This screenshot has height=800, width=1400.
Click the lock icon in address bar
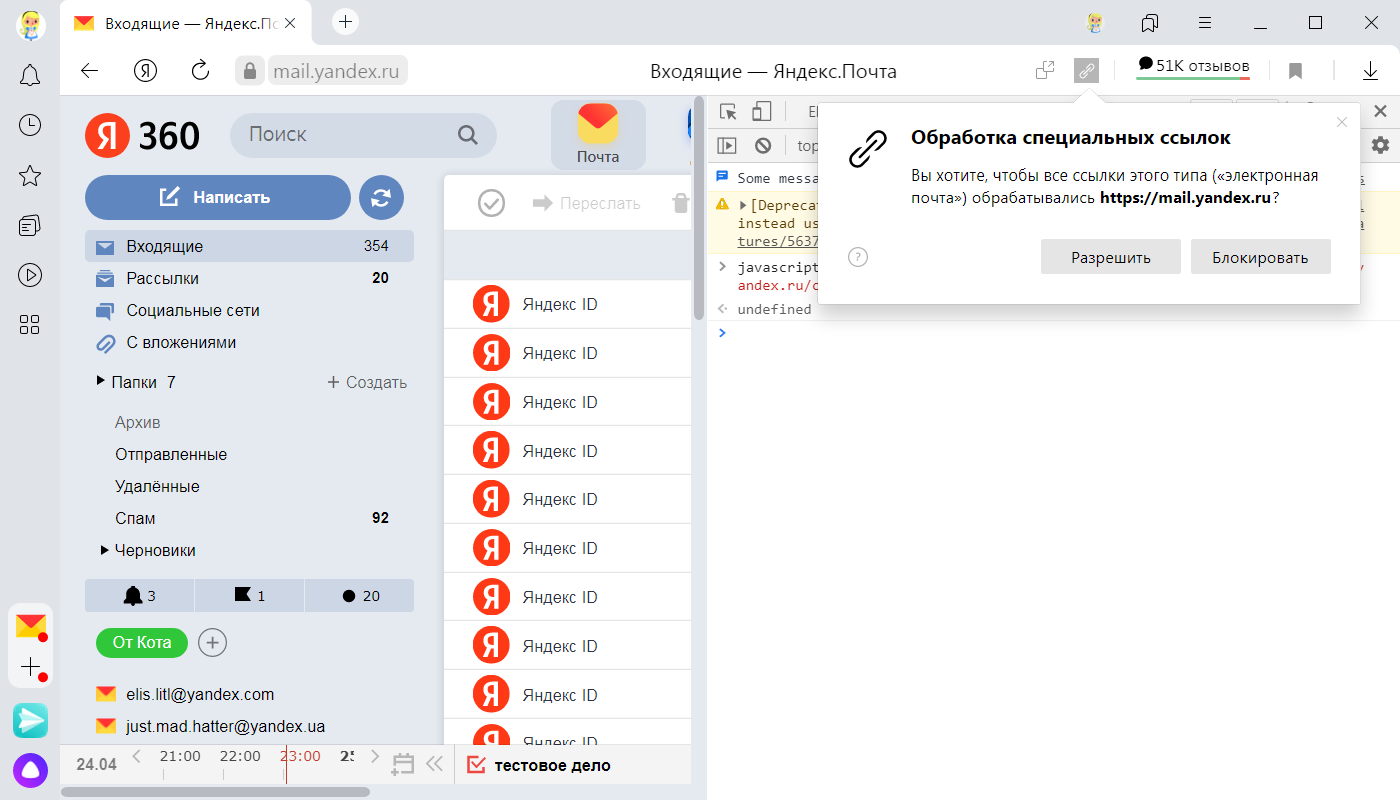click(249, 71)
